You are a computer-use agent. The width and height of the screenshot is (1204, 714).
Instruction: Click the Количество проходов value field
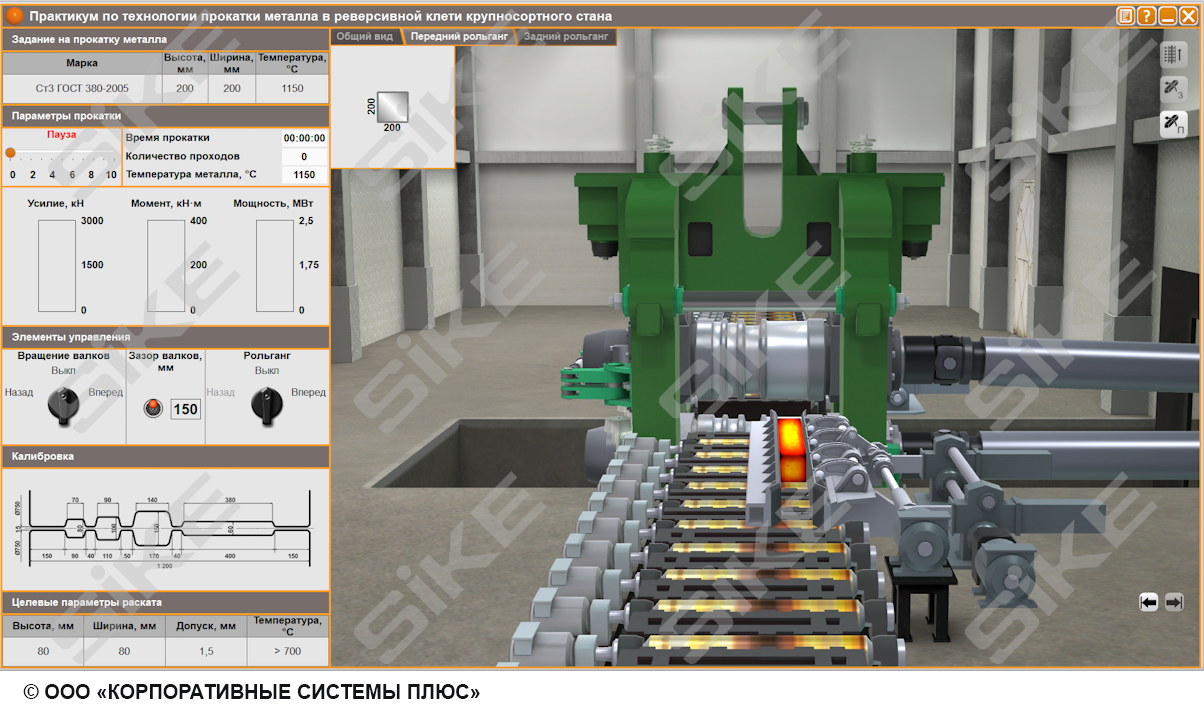click(x=304, y=156)
